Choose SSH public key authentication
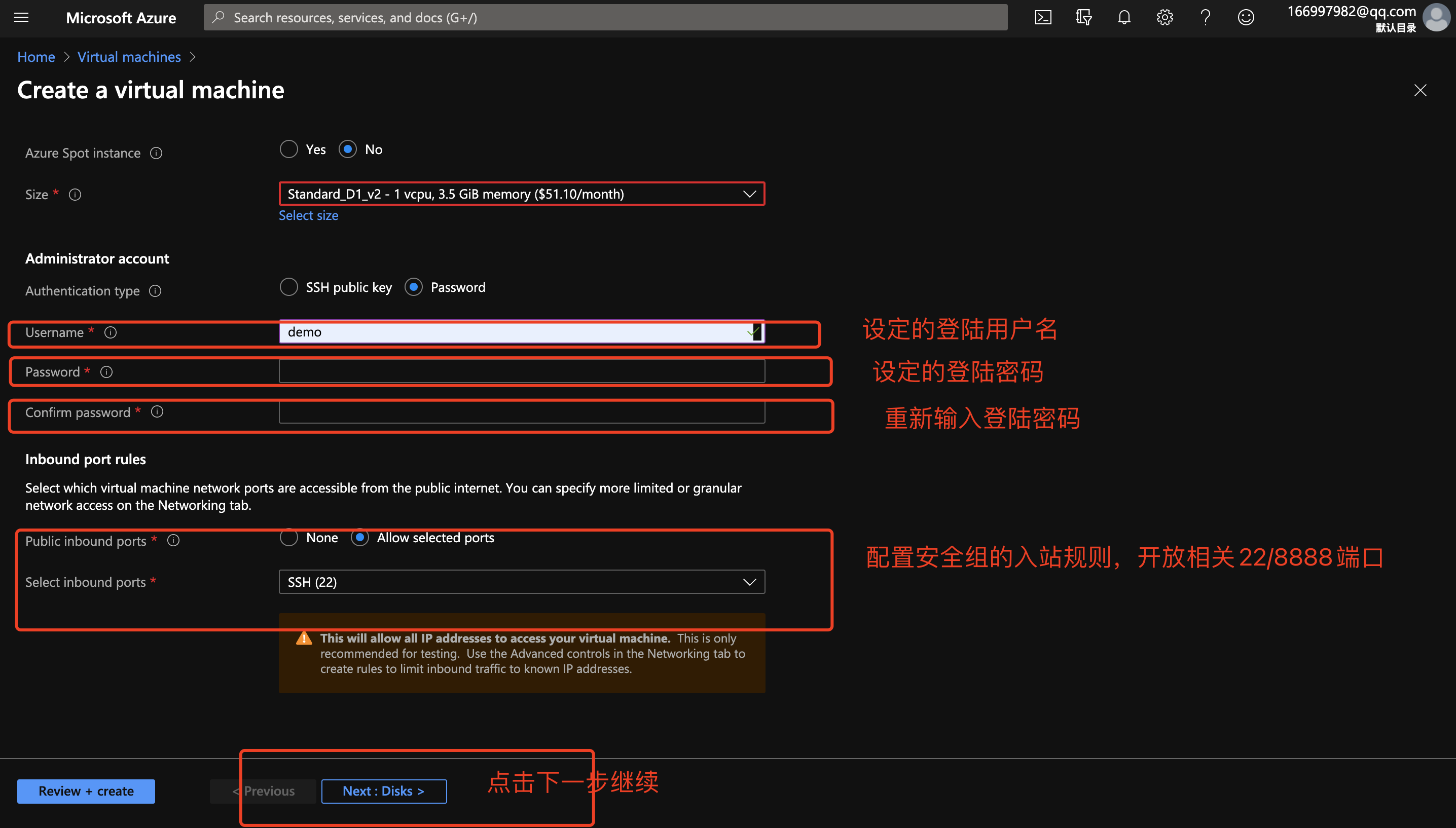This screenshot has width=1456, height=828. (289, 287)
